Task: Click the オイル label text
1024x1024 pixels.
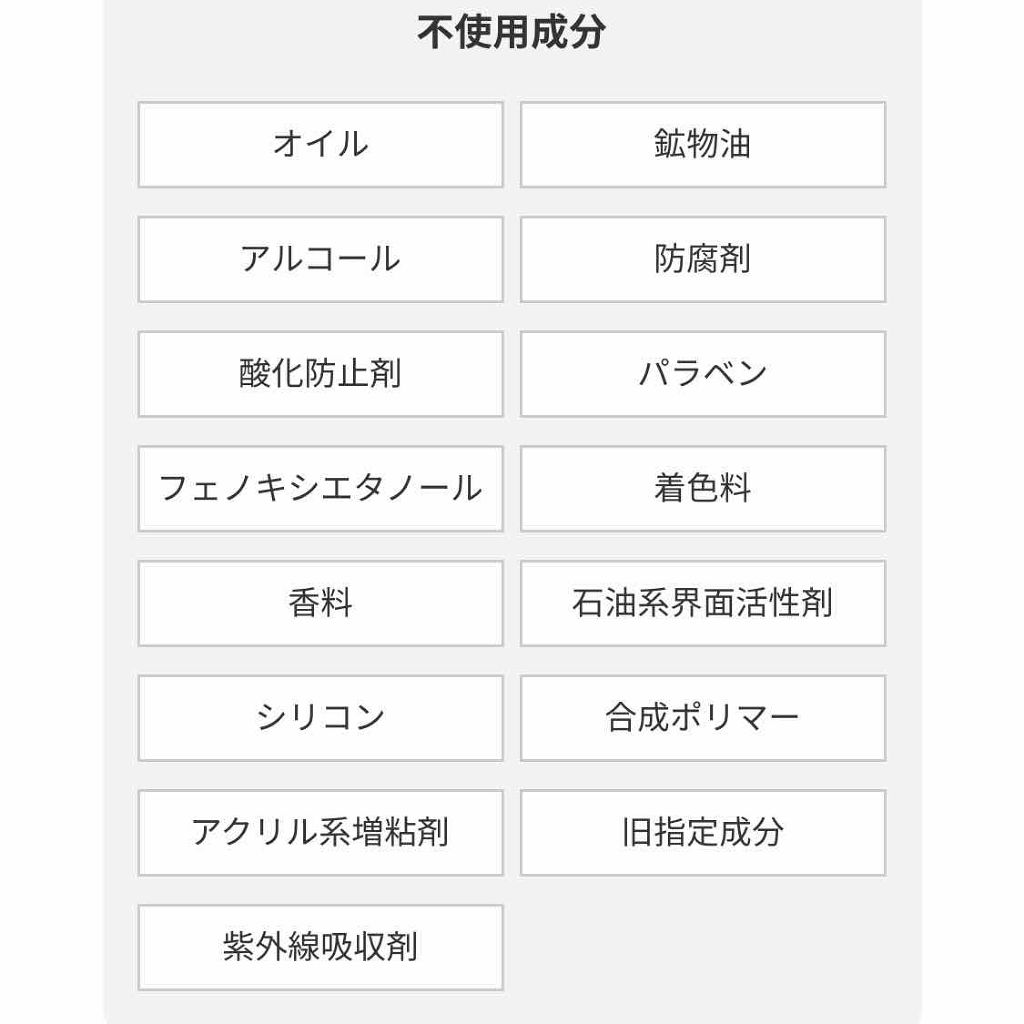Action: pyautogui.click(x=320, y=145)
